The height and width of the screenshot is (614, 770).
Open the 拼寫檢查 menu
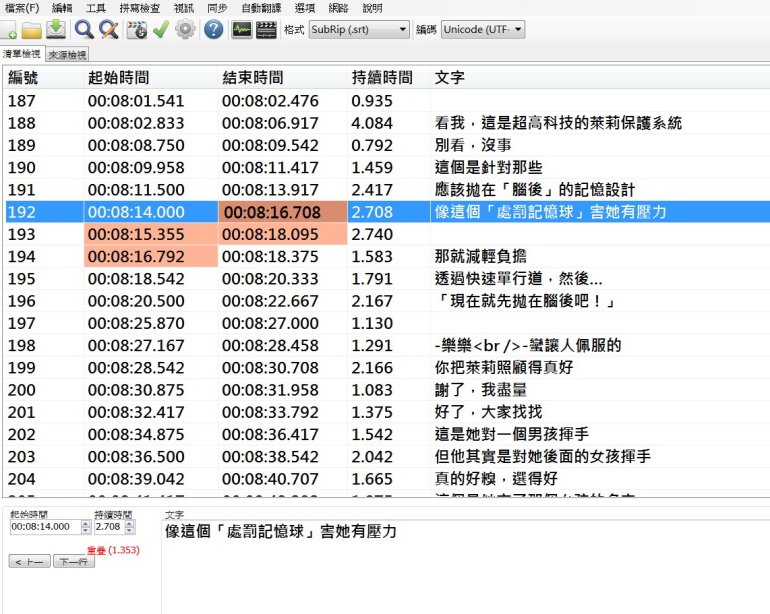tap(139, 8)
